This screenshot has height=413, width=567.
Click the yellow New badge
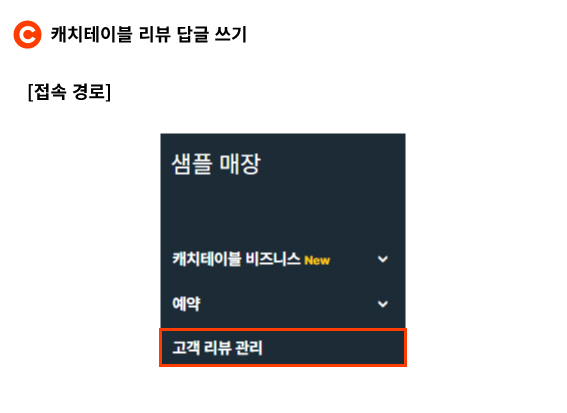317,260
